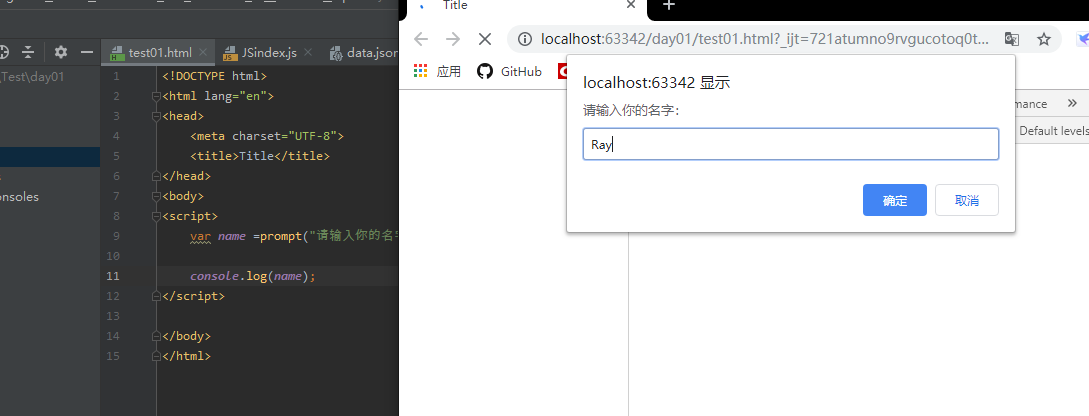This screenshot has width=1089, height=416.
Task: Click the Test\day01 path in project tree
Action: [x=33, y=76]
